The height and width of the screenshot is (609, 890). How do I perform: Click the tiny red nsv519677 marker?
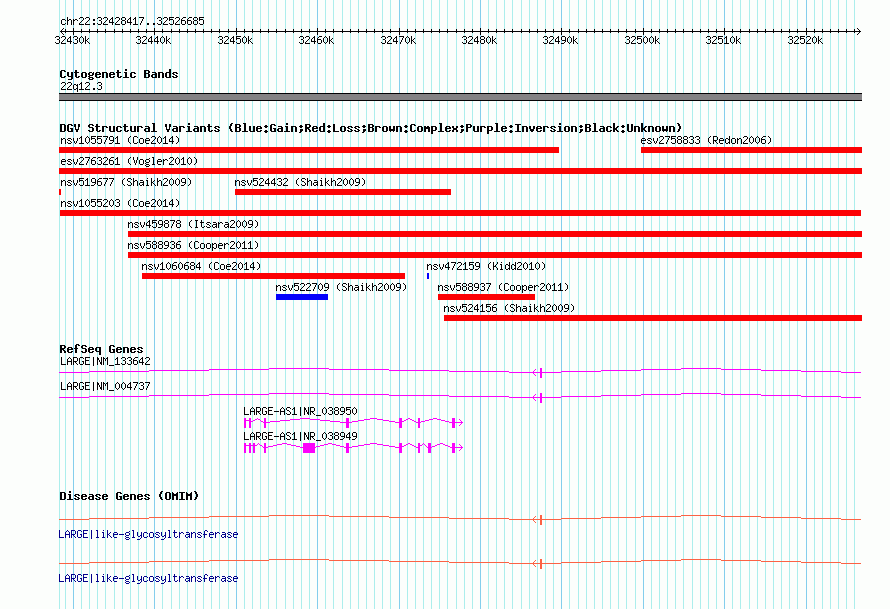click(x=60, y=192)
